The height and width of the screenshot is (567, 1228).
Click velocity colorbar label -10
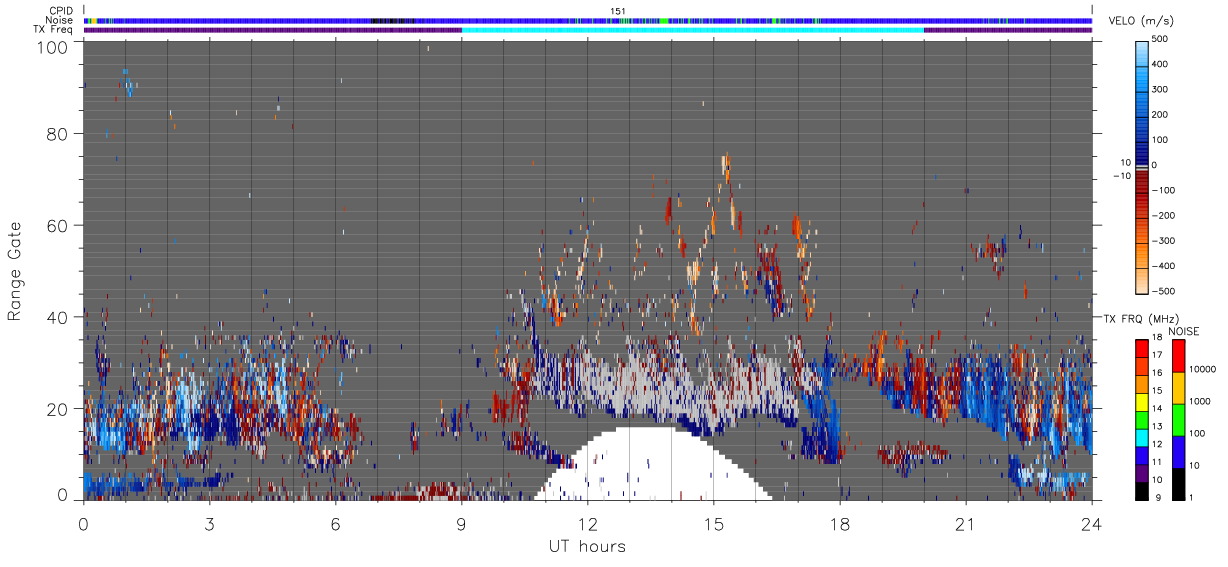(x=1121, y=176)
